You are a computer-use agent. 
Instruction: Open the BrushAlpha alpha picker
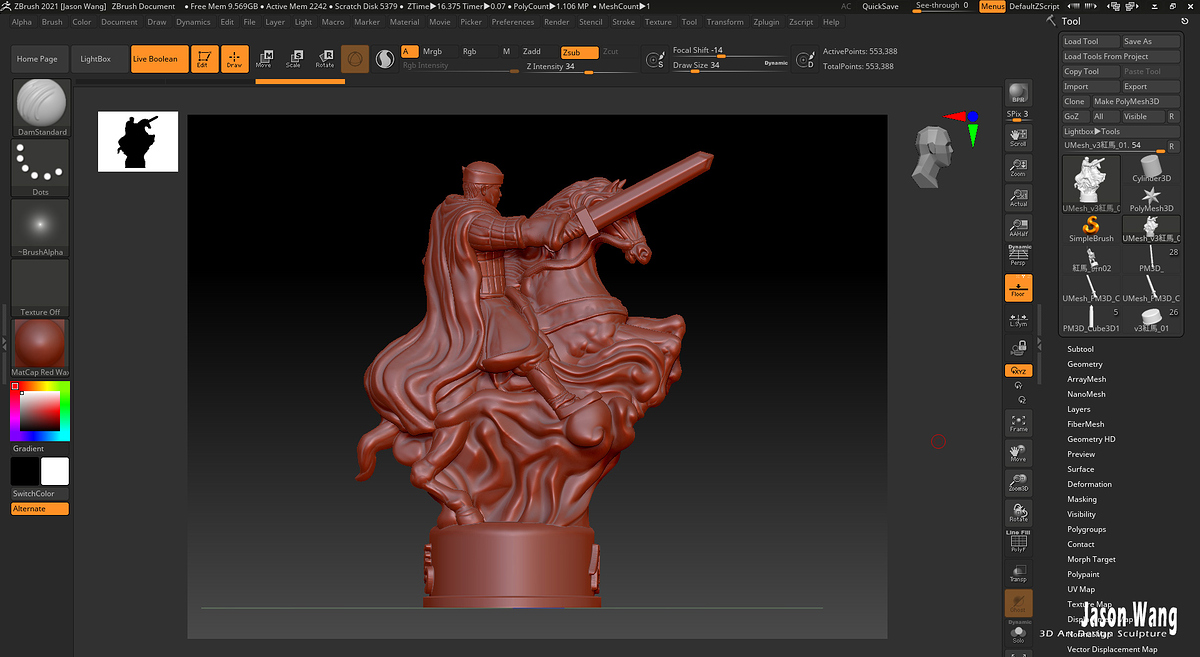(x=41, y=228)
